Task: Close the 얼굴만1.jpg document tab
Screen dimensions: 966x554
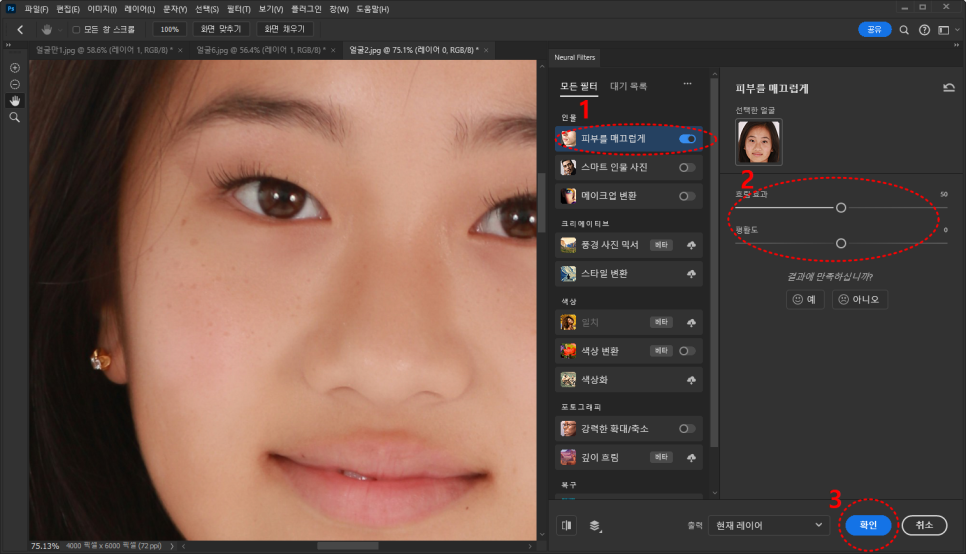Action: point(180,51)
